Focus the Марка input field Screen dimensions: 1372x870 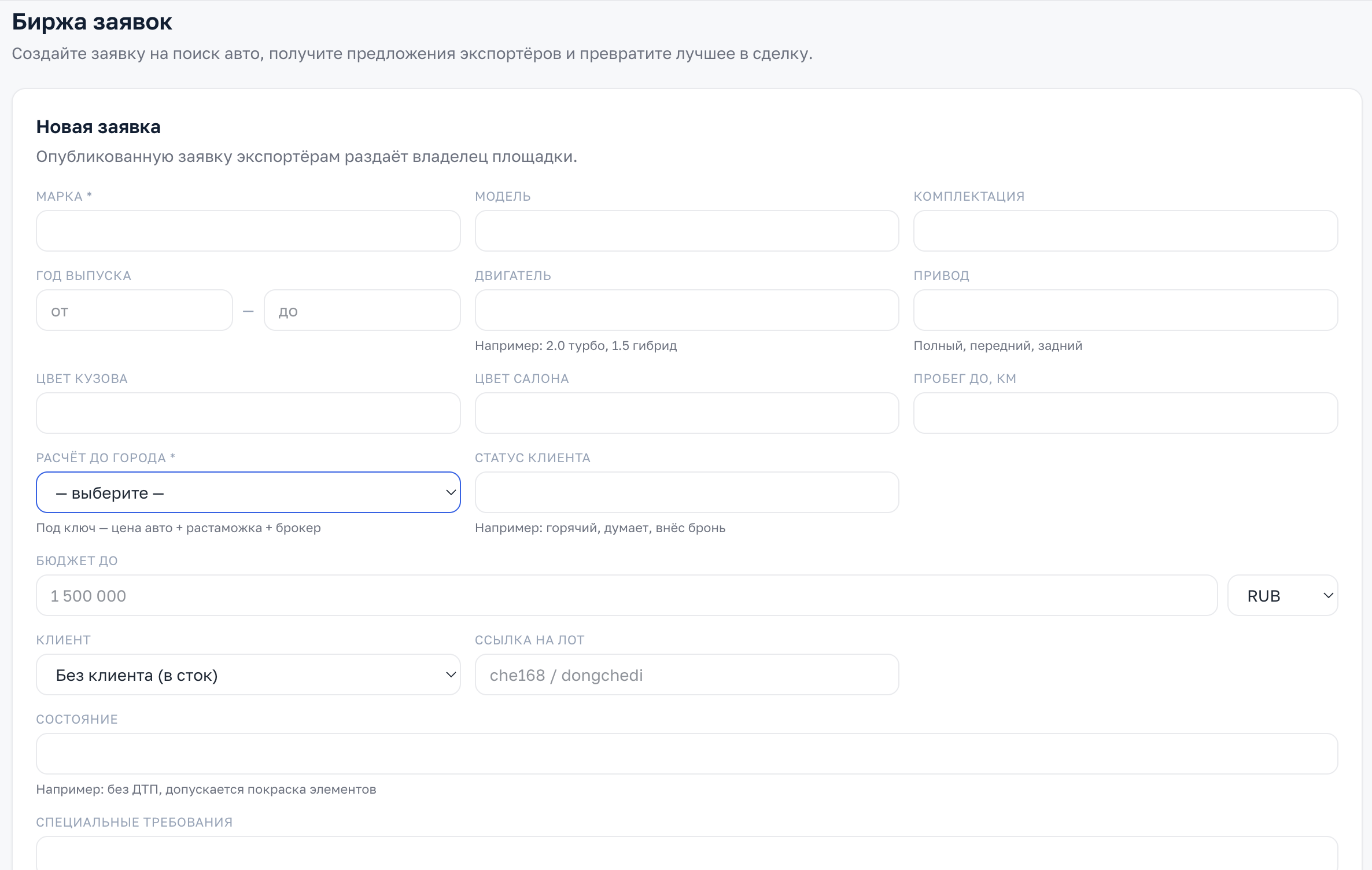tap(248, 231)
